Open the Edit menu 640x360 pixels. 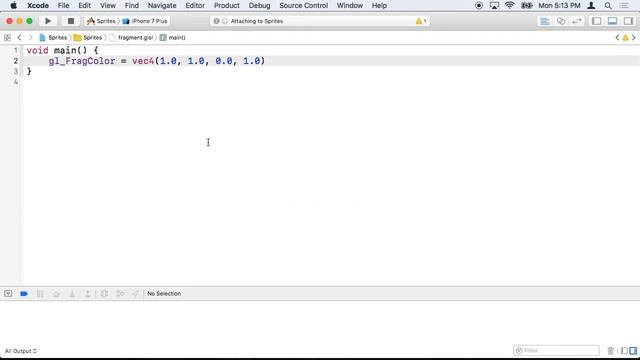coord(84,6)
